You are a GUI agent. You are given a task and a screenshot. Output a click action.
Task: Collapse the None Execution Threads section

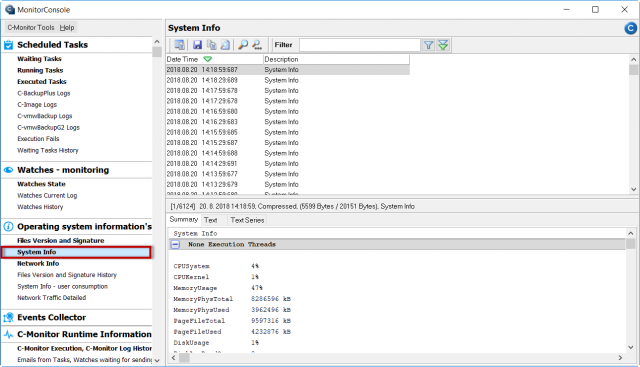[x=175, y=245]
